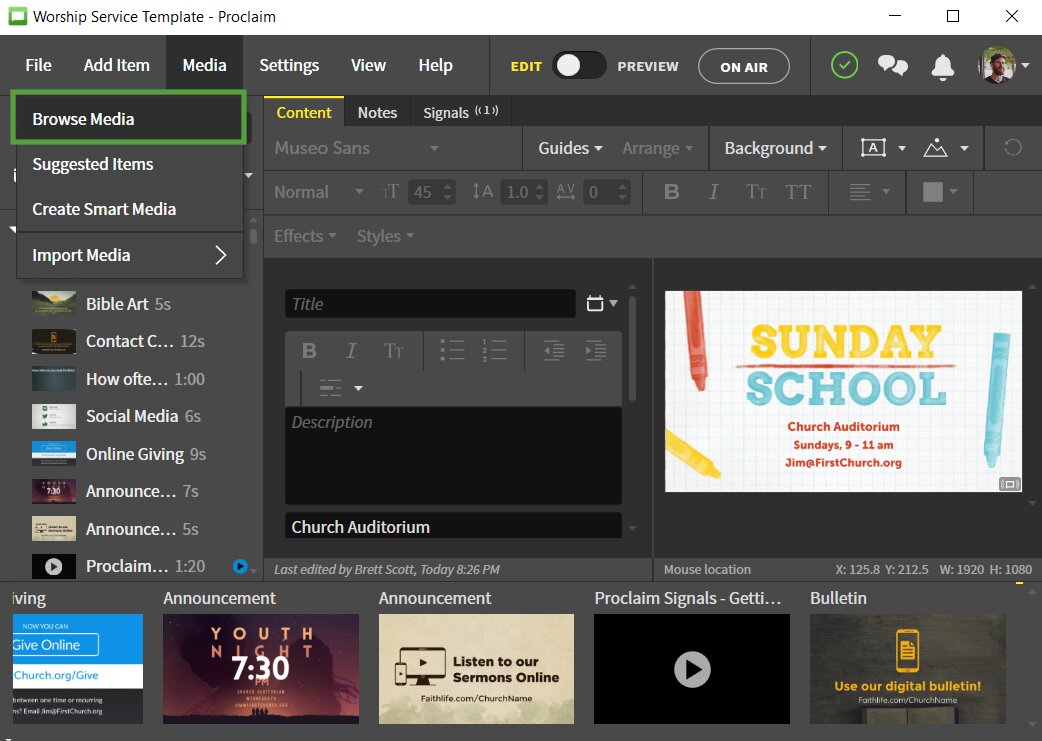Image resolution: width=1042 pixels, height=741 pixels.
Task: Toggle bold in the slide formatting toolbar
Action: click(672, 192)
